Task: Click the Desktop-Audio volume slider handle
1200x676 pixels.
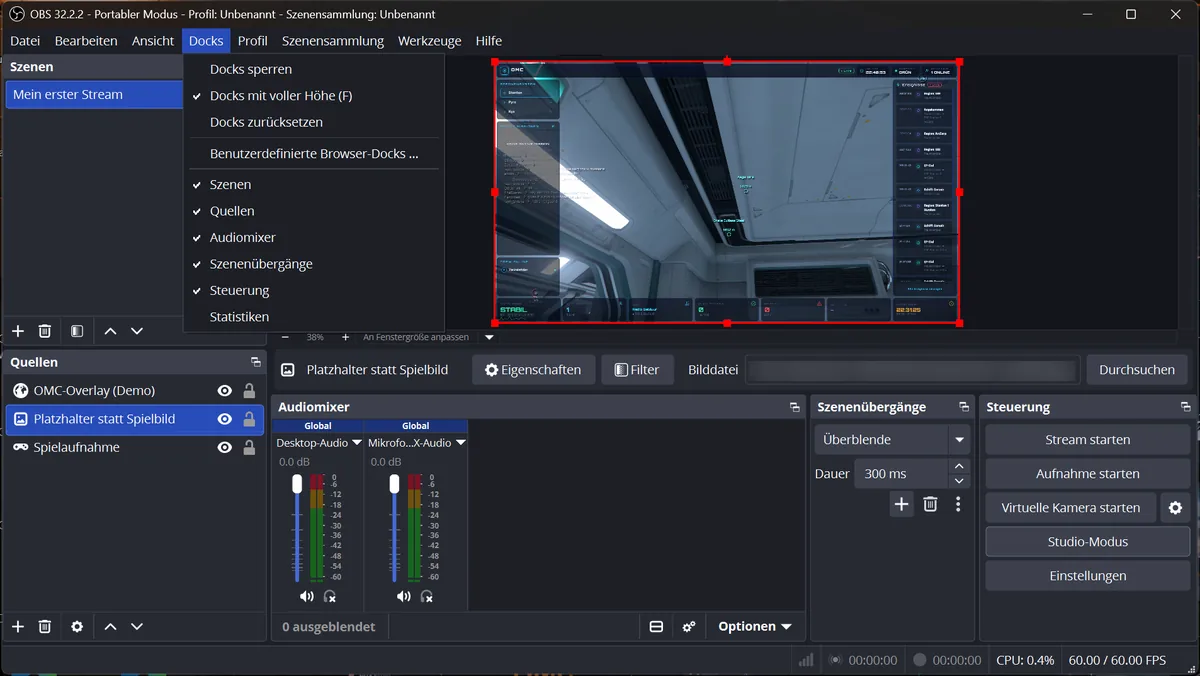Action: pos(297,484)
